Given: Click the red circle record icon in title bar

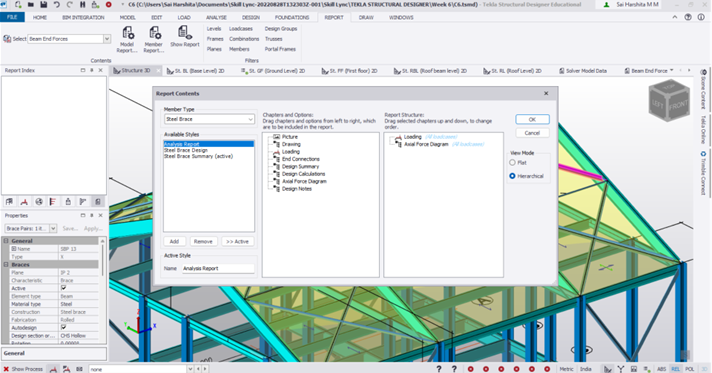Looking at the screenshot, I should click(109, 5).
